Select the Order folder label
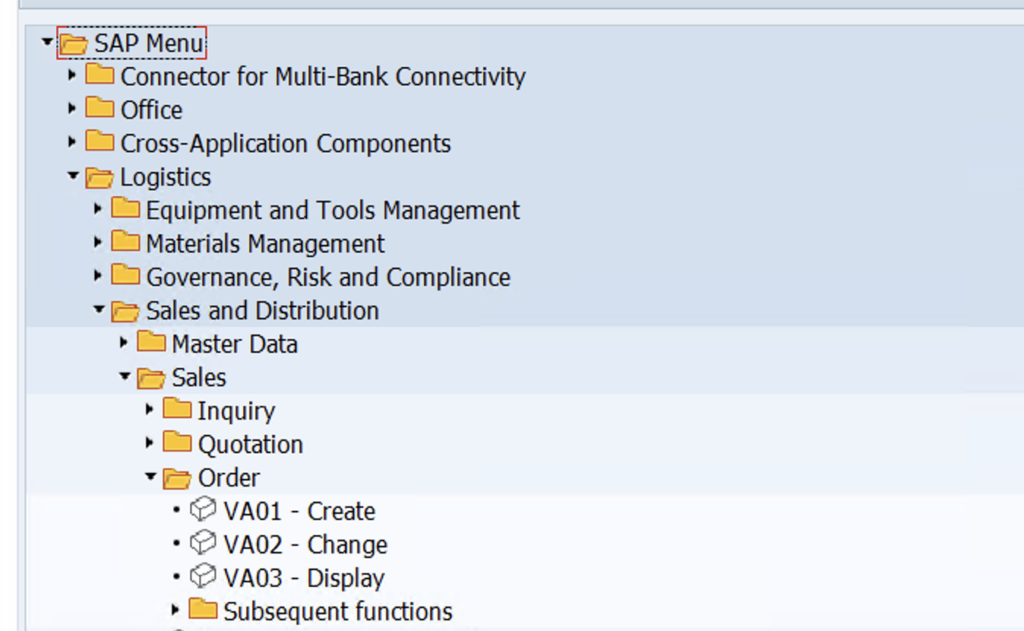This screenshot has width=1024, height=631. (229, 477)
